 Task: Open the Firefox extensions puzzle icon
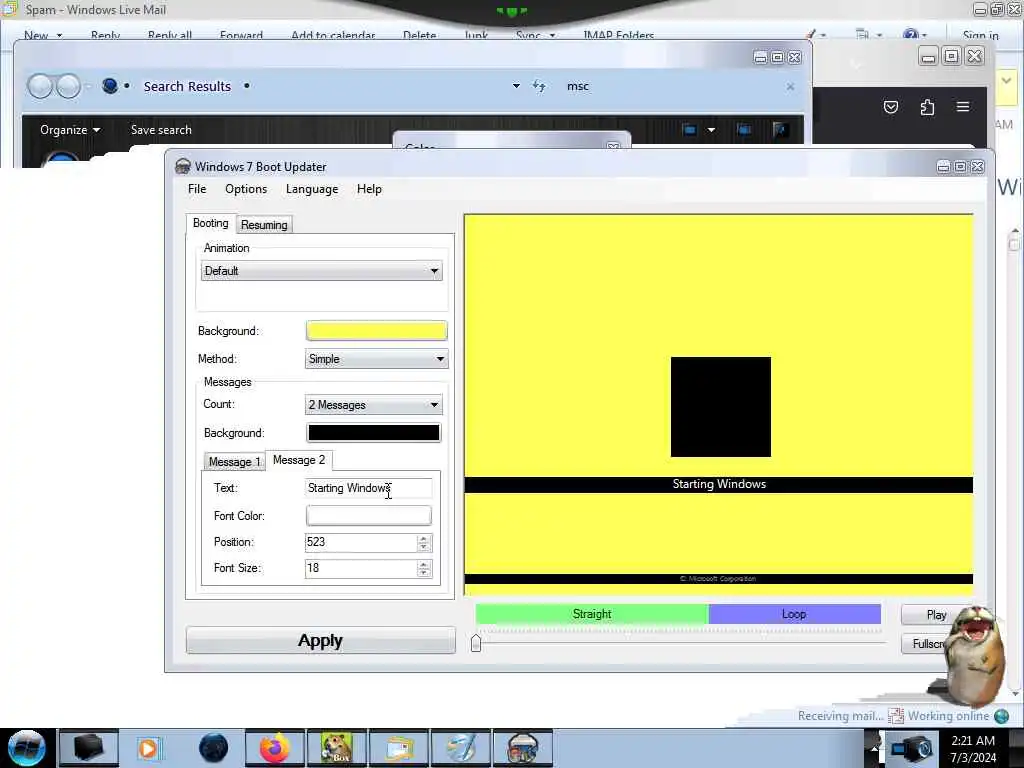point(927,106)
